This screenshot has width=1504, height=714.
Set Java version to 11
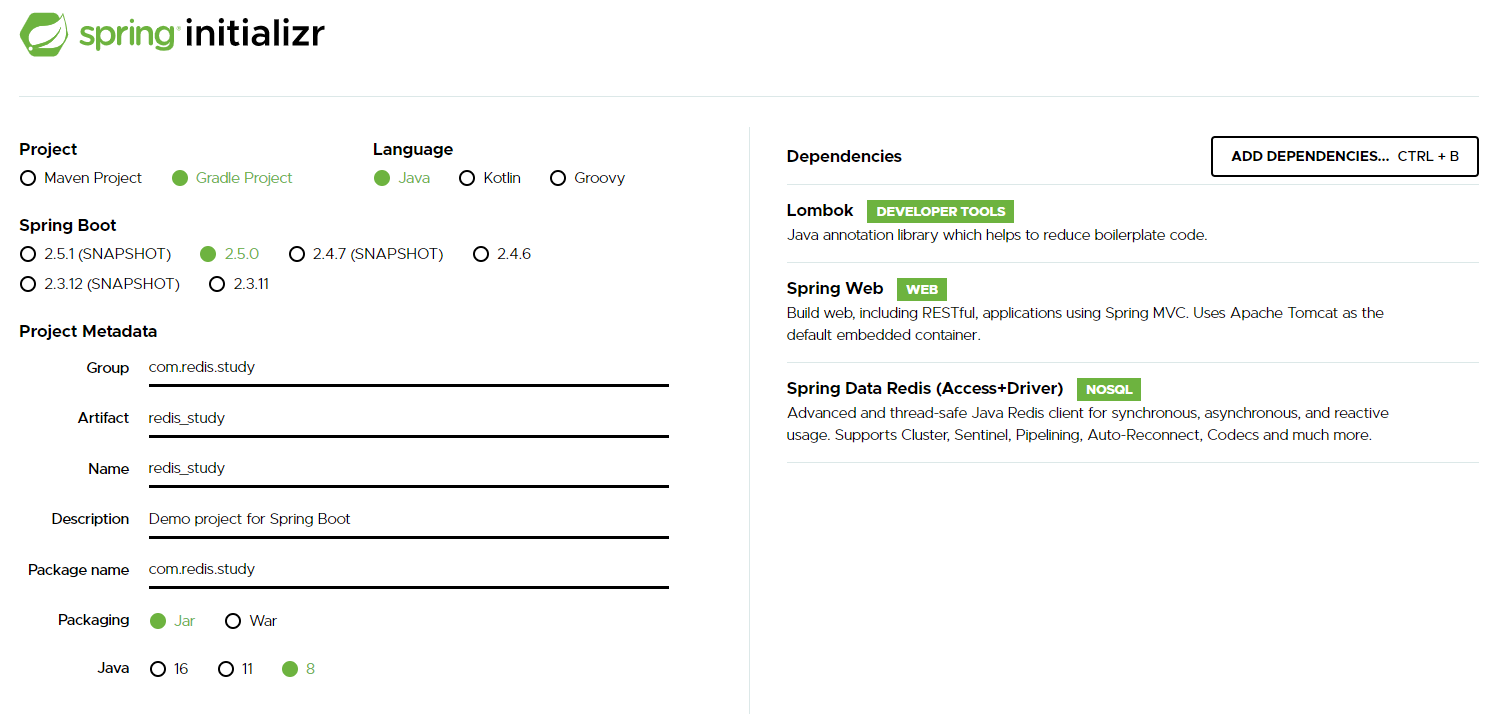tap(236, 669)
